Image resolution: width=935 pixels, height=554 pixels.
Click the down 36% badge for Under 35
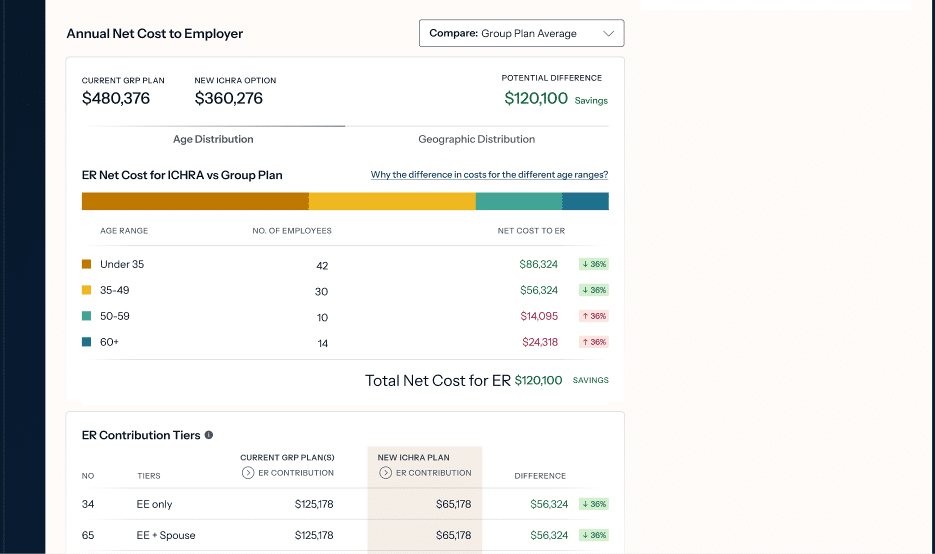[594, 264]
